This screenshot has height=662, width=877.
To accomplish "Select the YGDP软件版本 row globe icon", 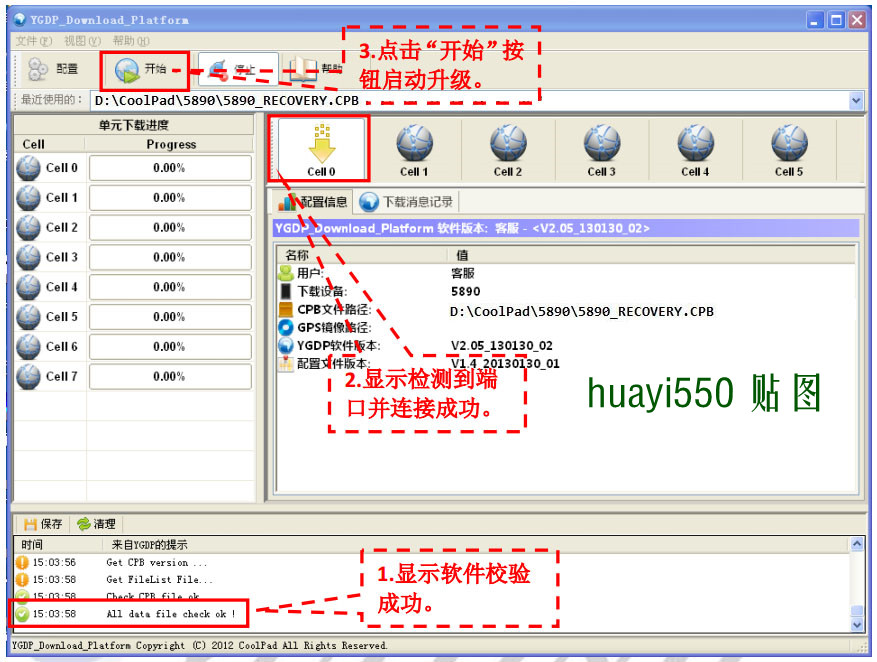I will [x=286, y=346].
